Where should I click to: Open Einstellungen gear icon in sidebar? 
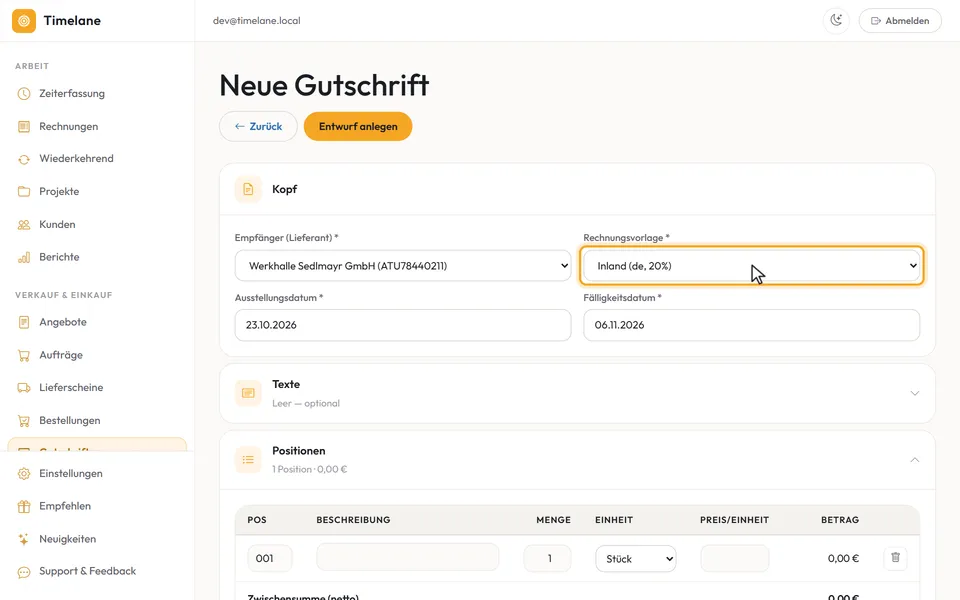(24, 474)
